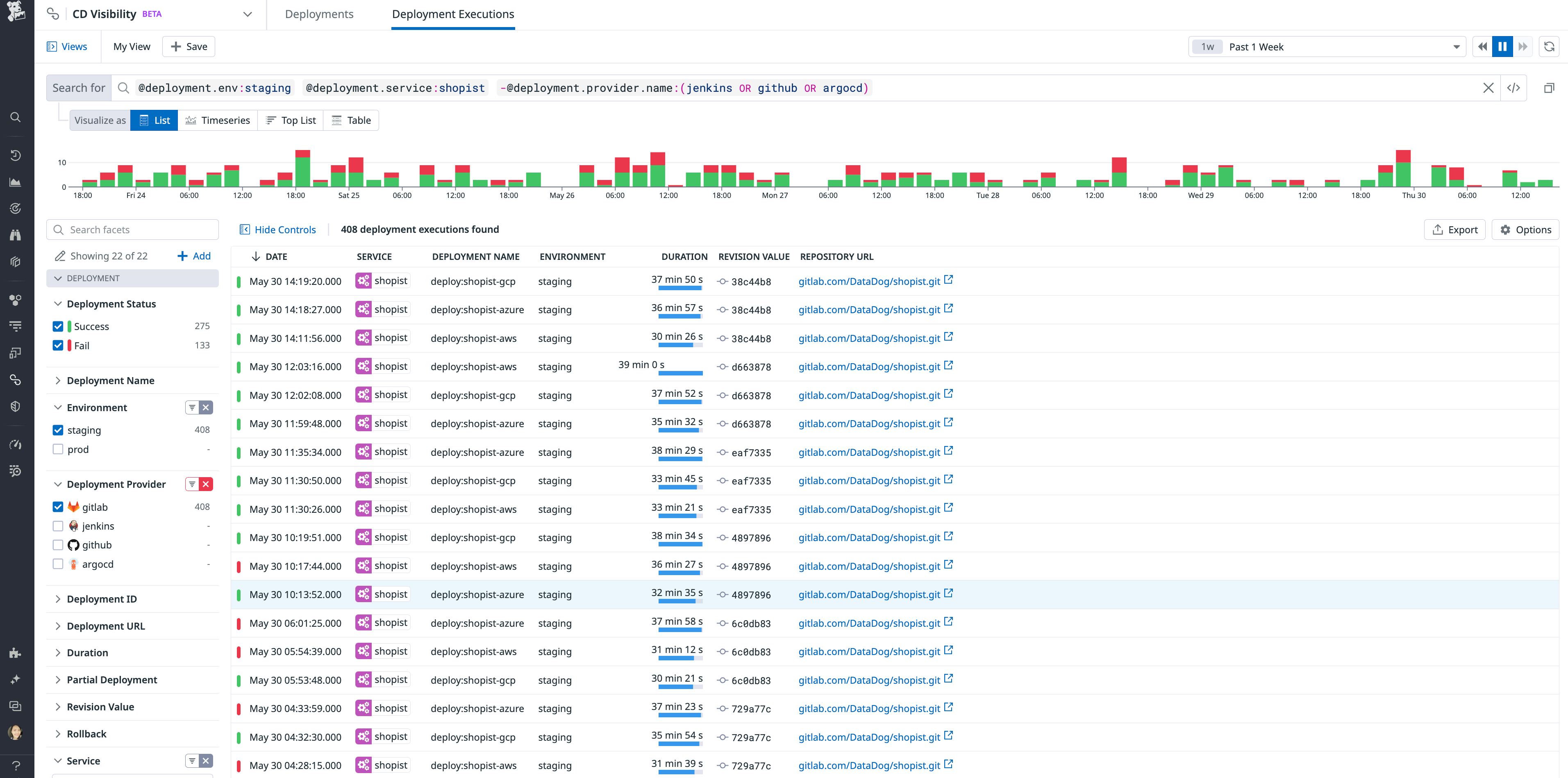
Task: Pause live updates with the pause button
Action: click(x=1502, y=46)
